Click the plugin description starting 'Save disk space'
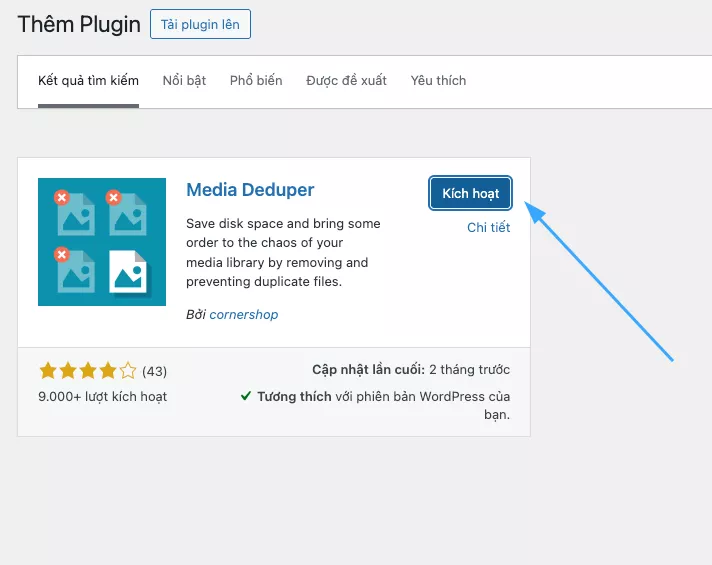The height and width of the screenshot is (565, 712). pyautogui.click(x=283, y=253)
